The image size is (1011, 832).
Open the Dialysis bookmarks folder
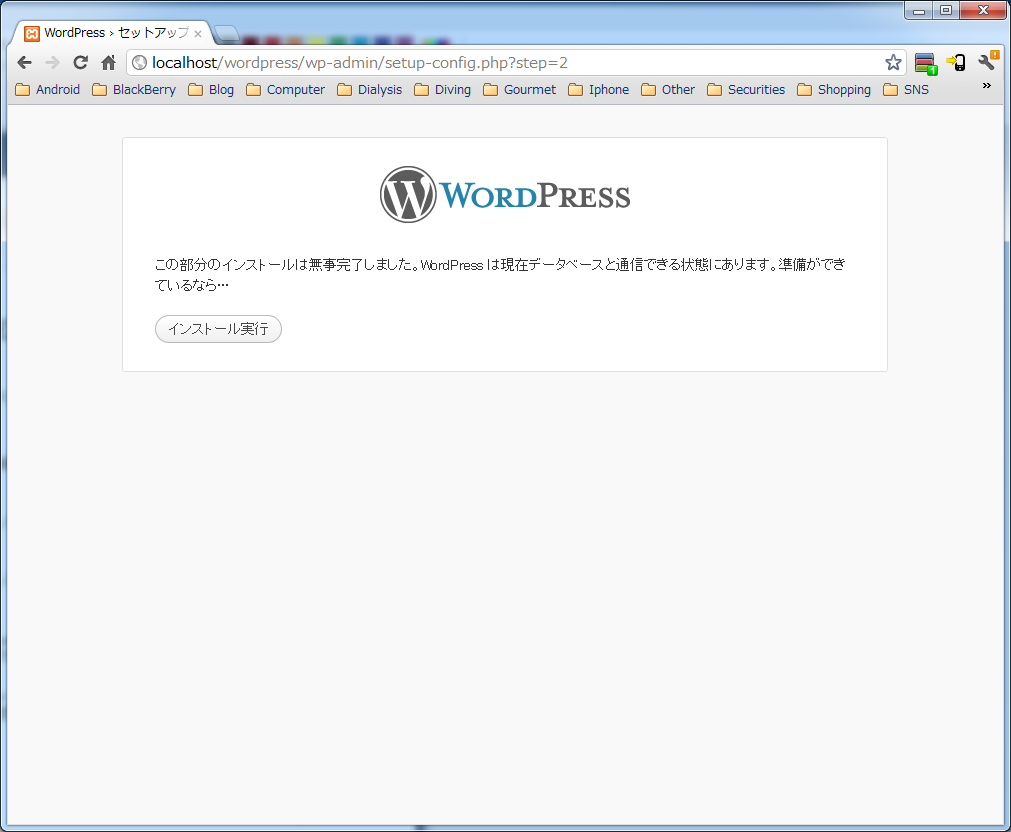[369, 90]
